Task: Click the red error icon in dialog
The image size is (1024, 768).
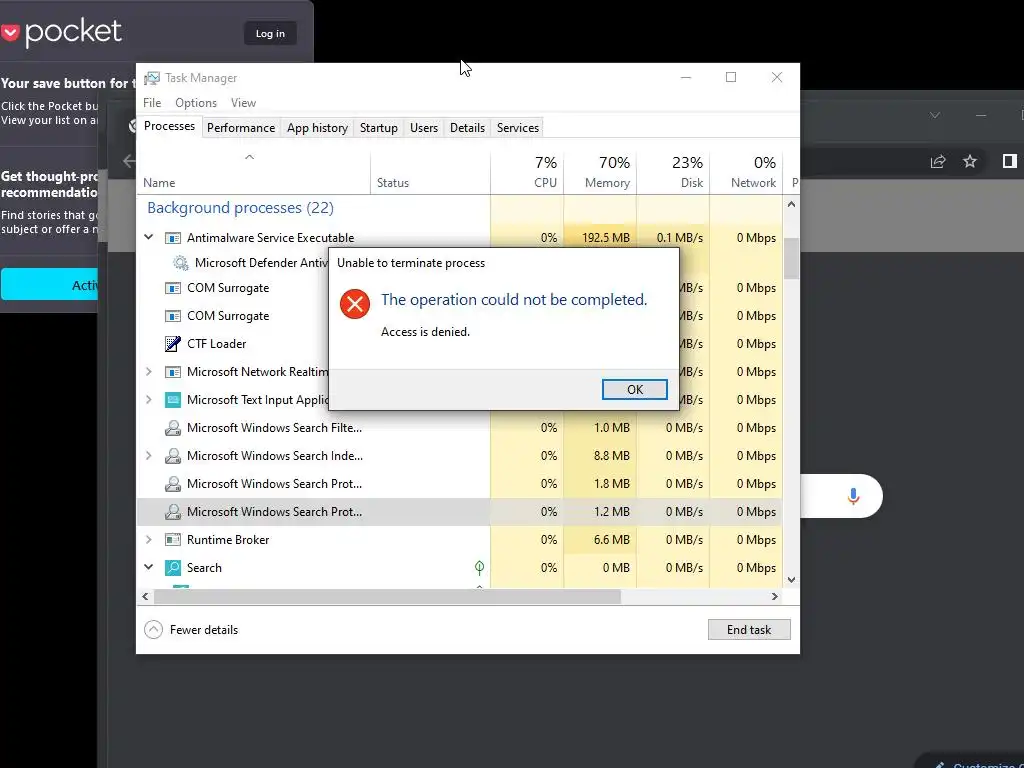Action: [355, 304]
